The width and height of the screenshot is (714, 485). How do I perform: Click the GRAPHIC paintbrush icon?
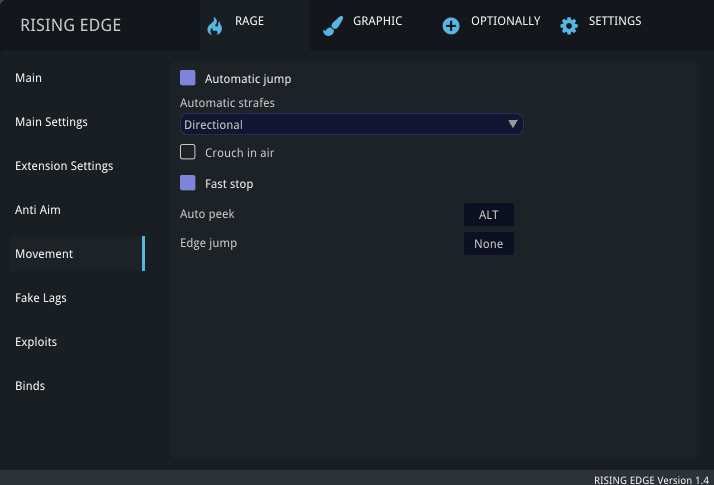[333, 26]
